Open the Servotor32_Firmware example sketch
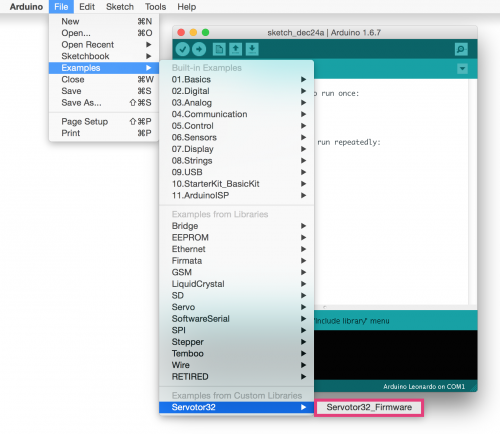500x434 pixels. 369,407
